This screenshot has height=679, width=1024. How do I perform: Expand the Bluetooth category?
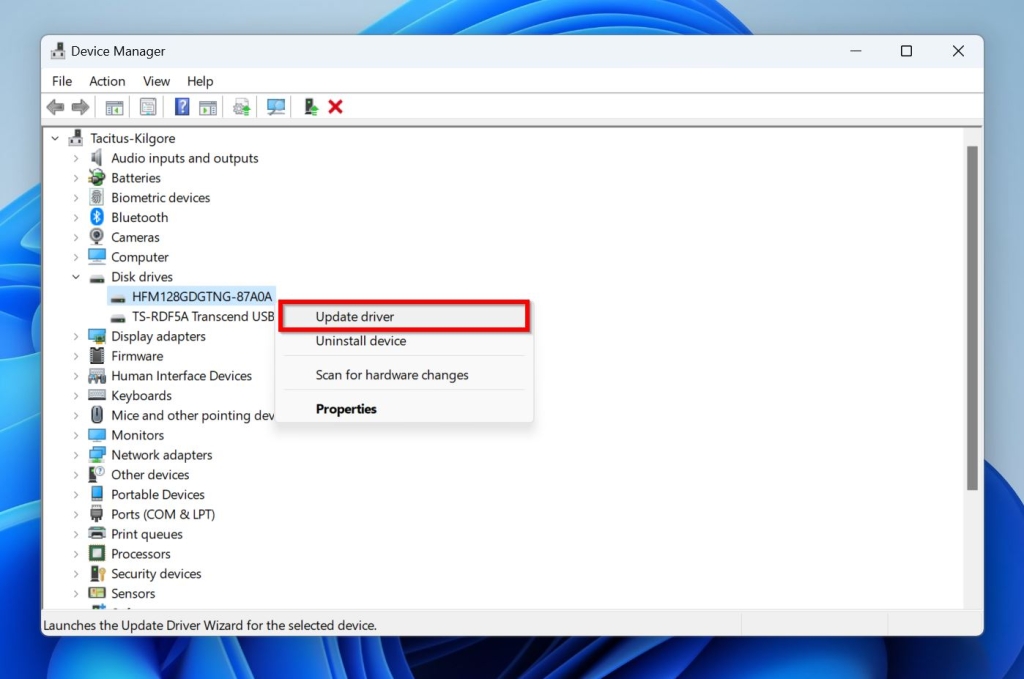tap(77, 217)
